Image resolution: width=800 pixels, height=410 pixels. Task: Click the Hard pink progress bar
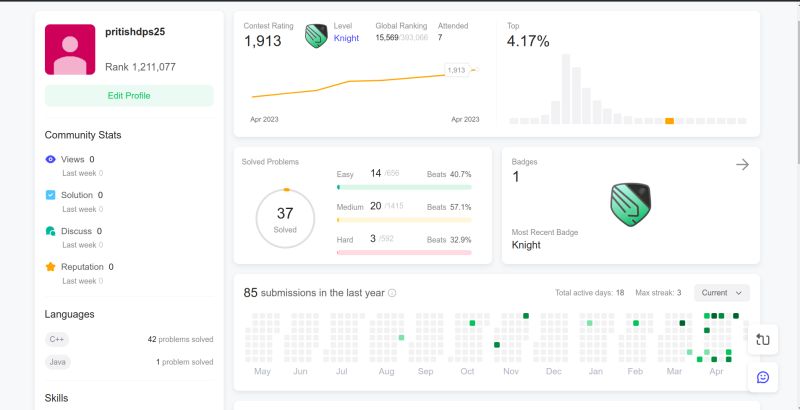pos(404,252)
